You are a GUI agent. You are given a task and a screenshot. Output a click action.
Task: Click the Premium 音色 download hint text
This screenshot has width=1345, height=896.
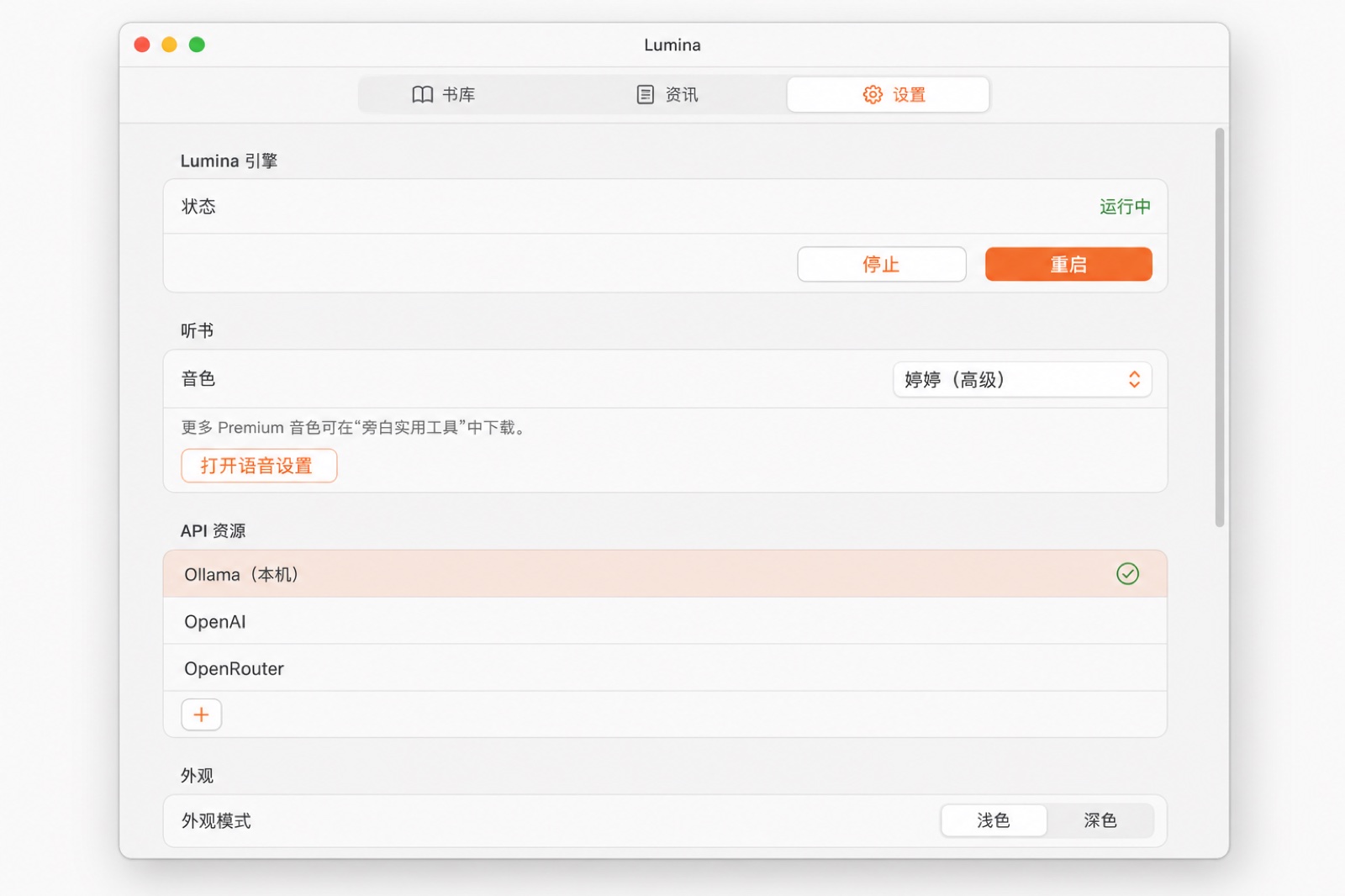click(353, 427)
